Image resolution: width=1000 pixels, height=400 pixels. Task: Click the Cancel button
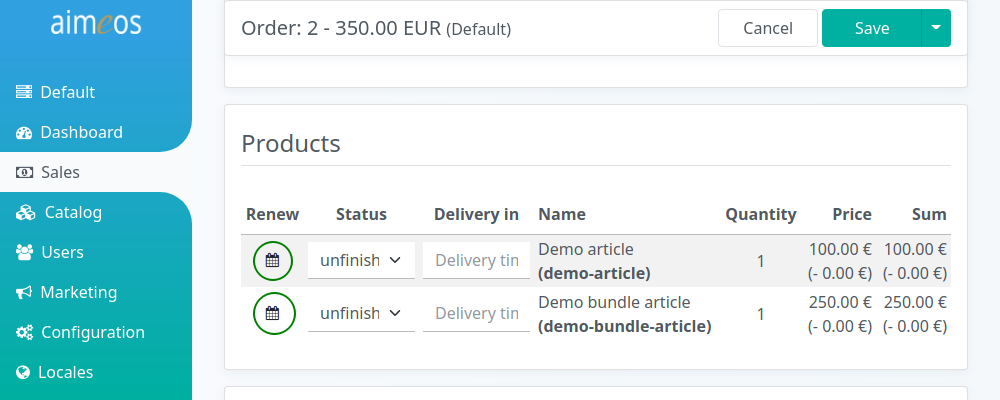tap(768, 28)
